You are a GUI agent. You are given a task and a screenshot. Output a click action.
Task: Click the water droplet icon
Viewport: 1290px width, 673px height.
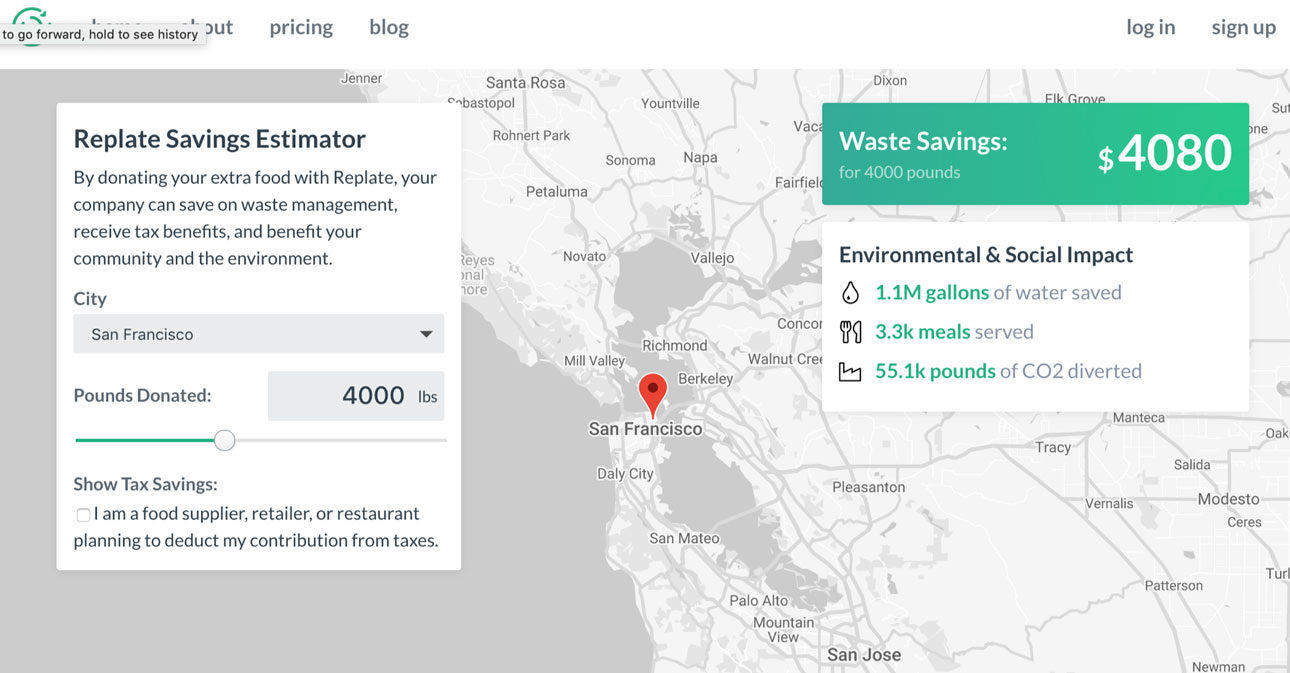[850, 293]
